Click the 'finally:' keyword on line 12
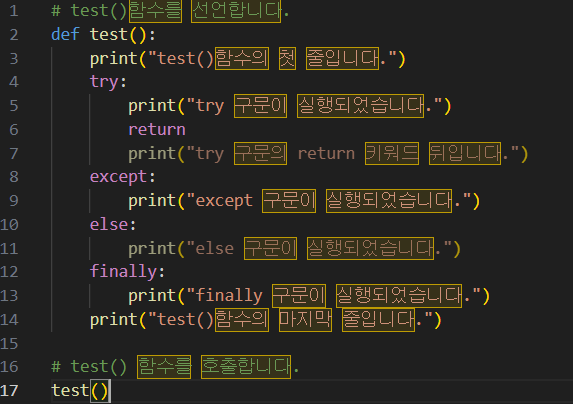573x404 pixels. point(128,271)
